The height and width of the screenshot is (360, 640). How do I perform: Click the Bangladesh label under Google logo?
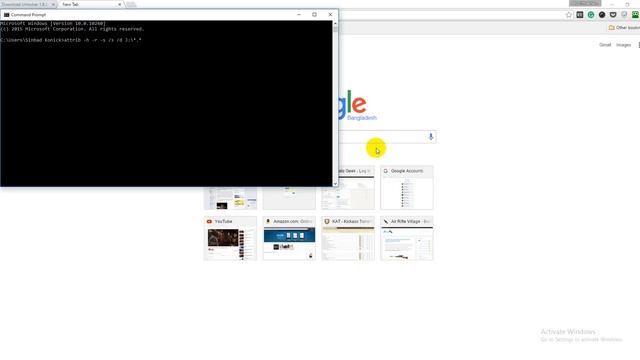[362, 118]
